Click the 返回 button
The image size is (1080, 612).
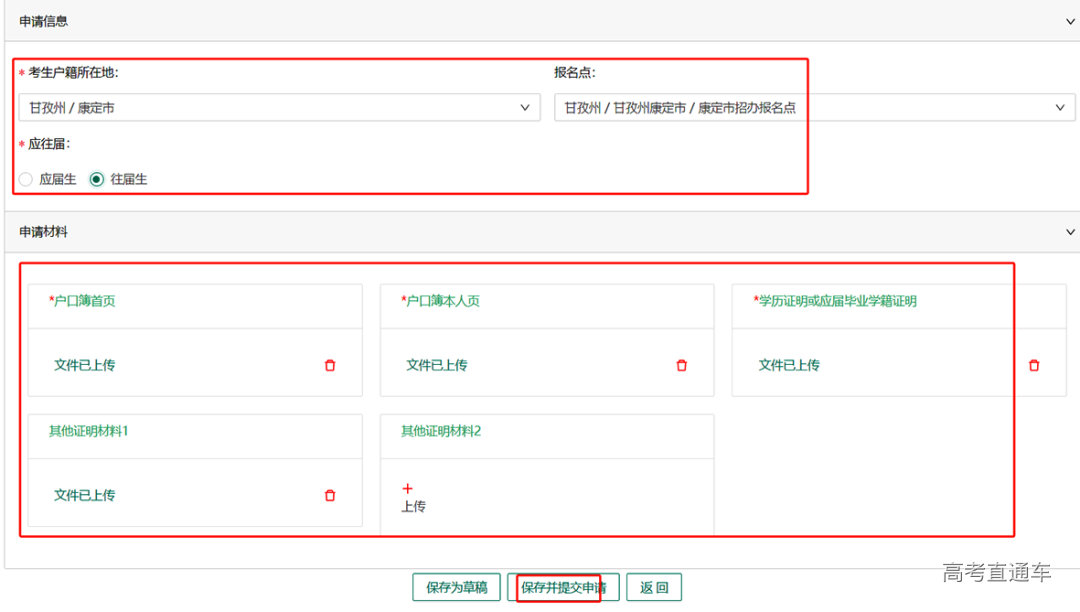tap(654, 588)
